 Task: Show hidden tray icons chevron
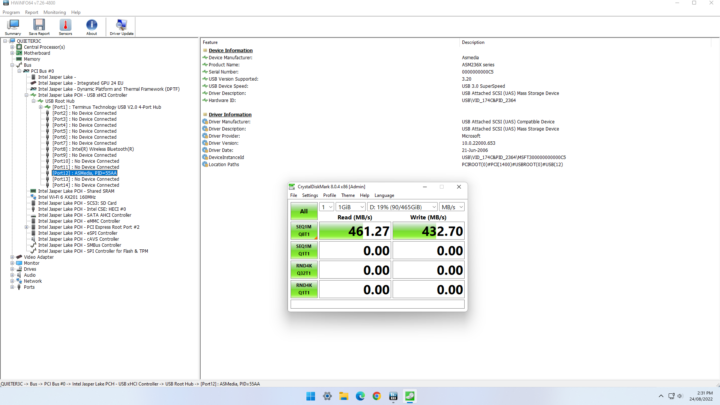[661, 396]
